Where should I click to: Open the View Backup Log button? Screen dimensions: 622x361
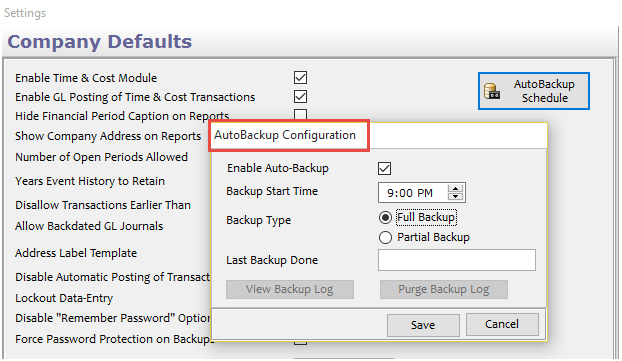290,289
